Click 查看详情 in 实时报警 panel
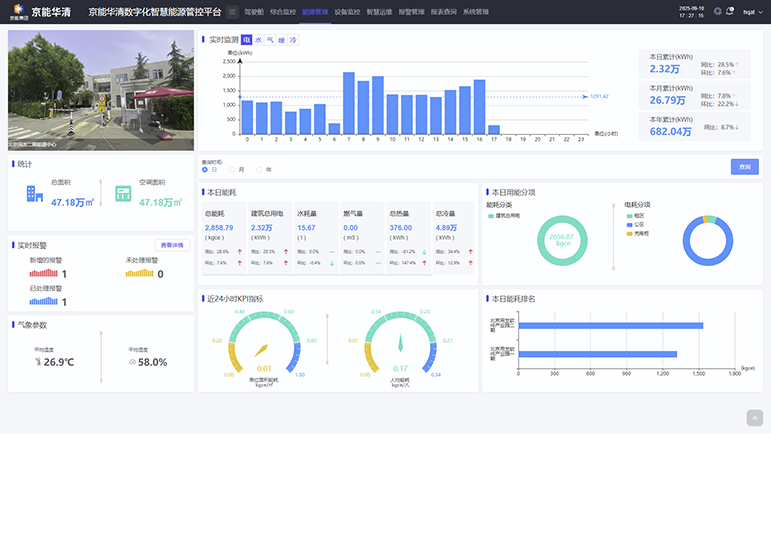This screenshot has width=771, height=556. click(172, 245)
